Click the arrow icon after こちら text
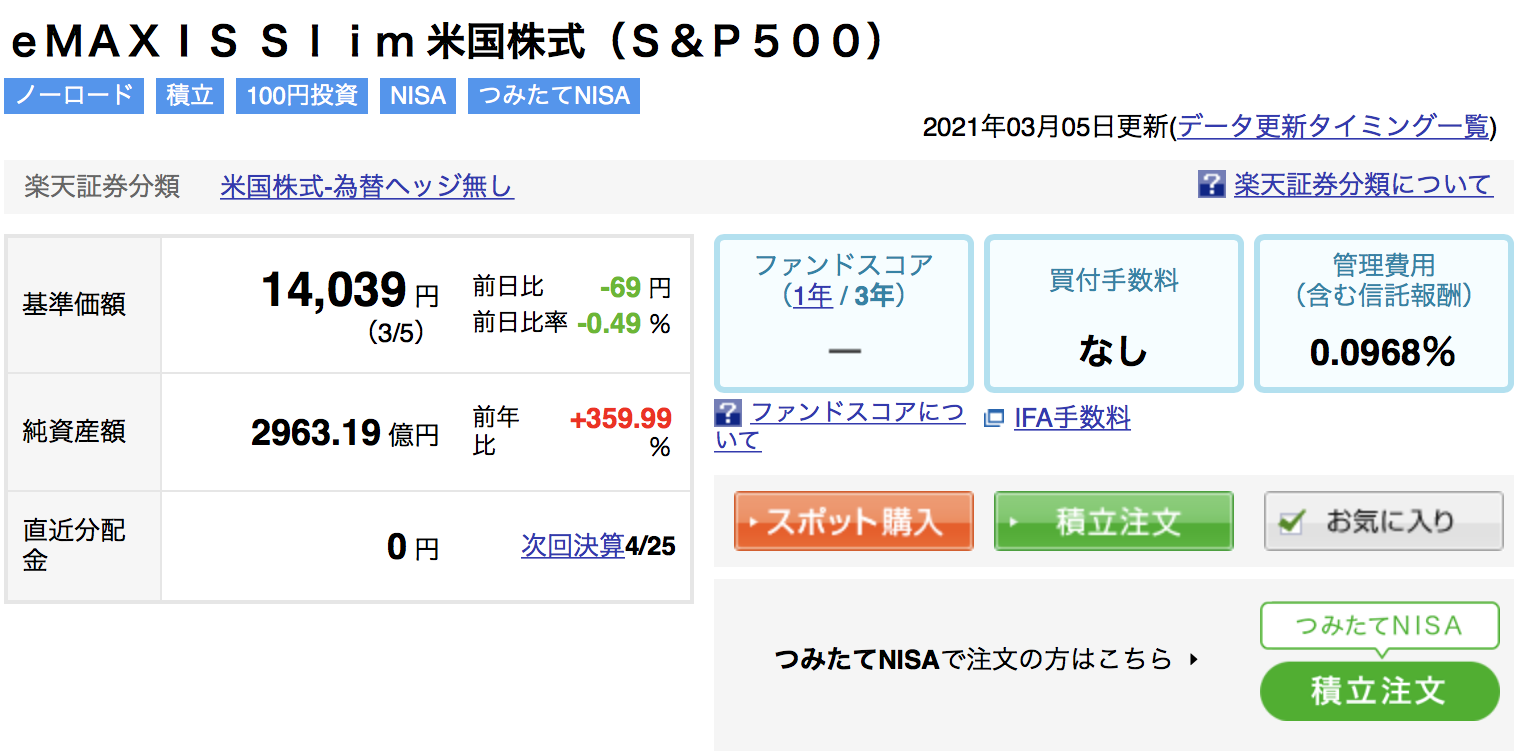 (x=1192, y=660)
